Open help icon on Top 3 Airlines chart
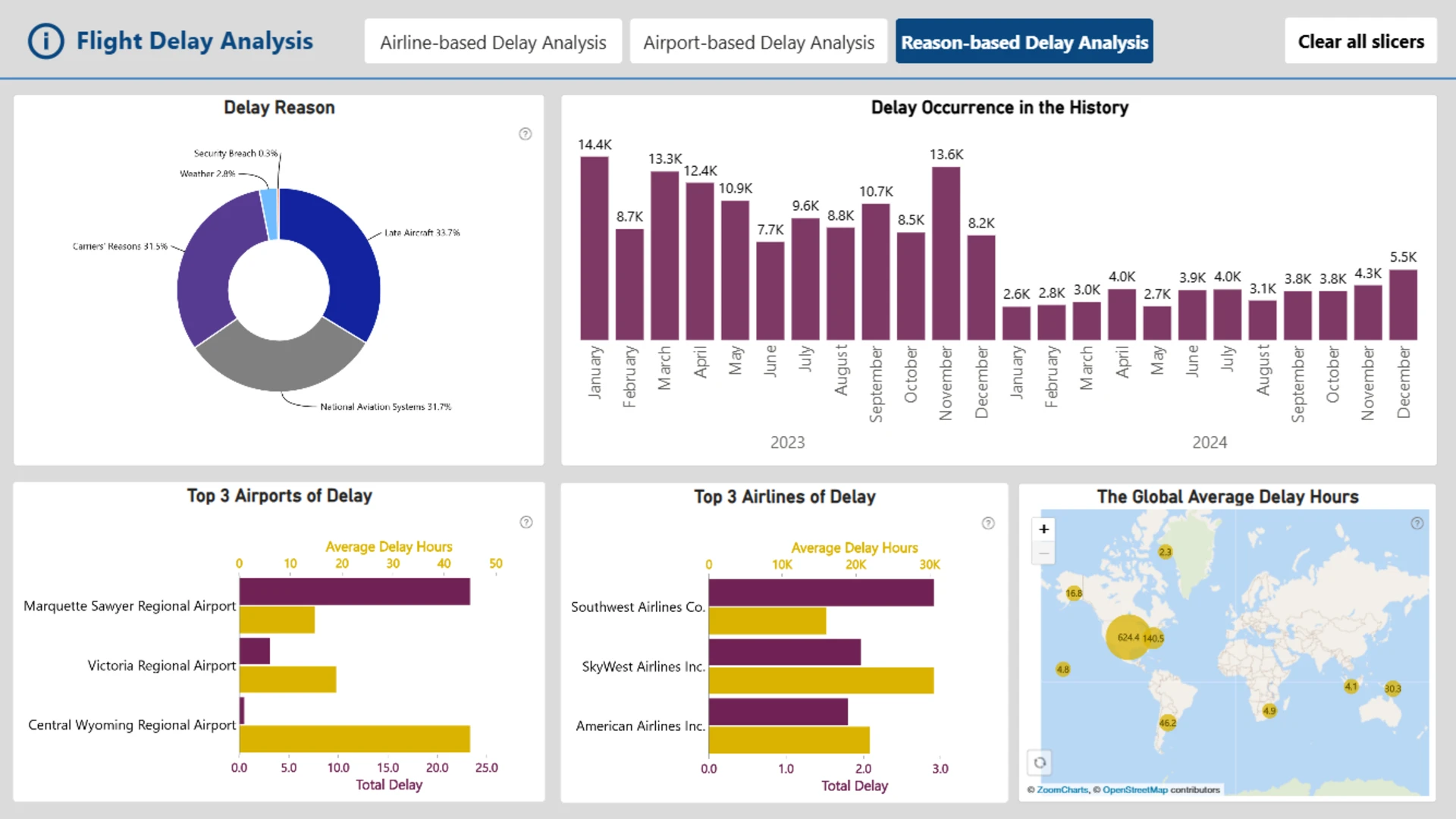 click(988, 523)
